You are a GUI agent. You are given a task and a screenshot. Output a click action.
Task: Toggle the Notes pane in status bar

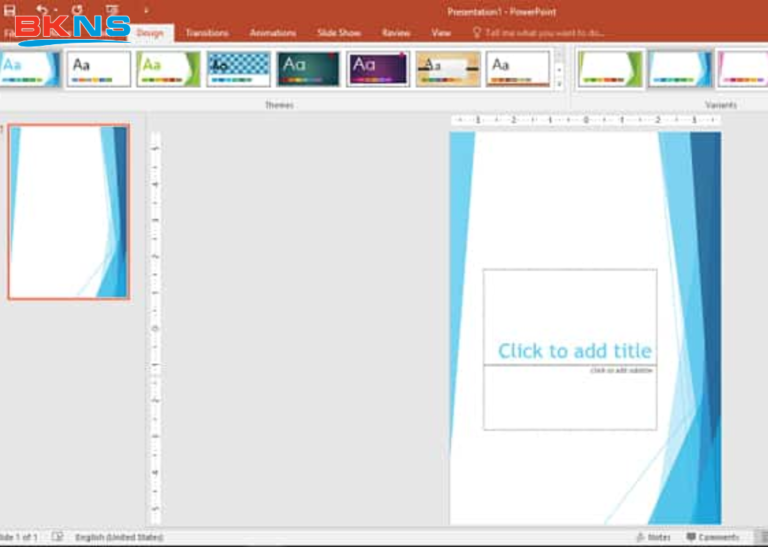653,537
